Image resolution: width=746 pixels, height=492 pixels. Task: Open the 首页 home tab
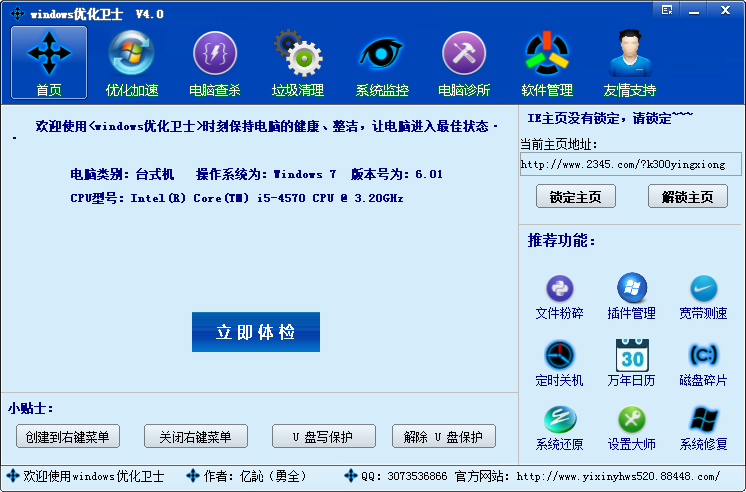[x=49, y=62]
